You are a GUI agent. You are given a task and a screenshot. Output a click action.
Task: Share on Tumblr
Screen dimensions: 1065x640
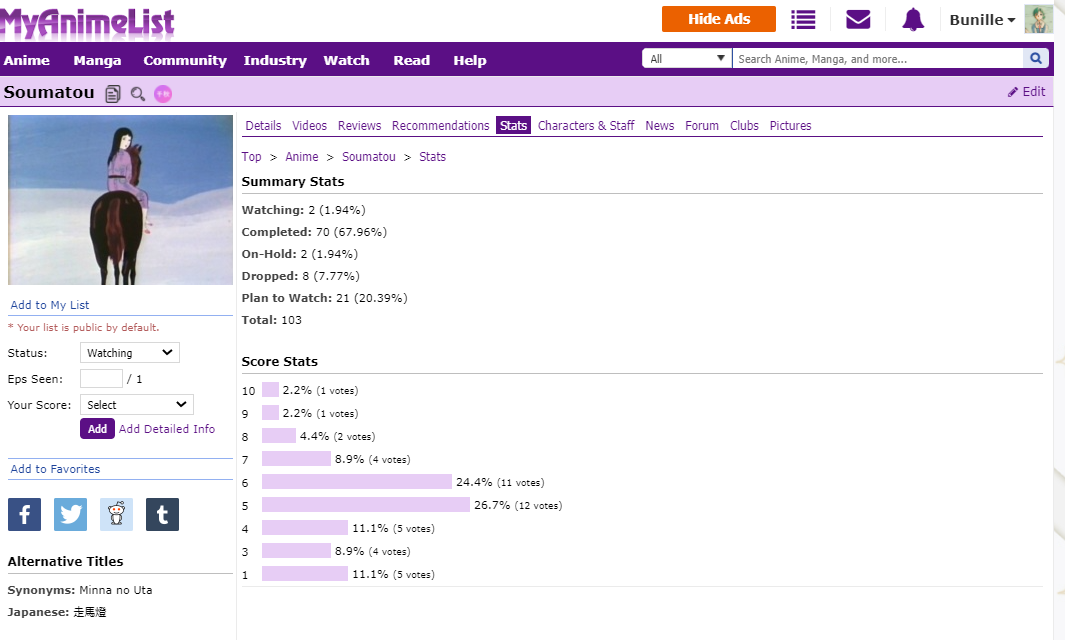pyautogui.click(x=162, y=514)
